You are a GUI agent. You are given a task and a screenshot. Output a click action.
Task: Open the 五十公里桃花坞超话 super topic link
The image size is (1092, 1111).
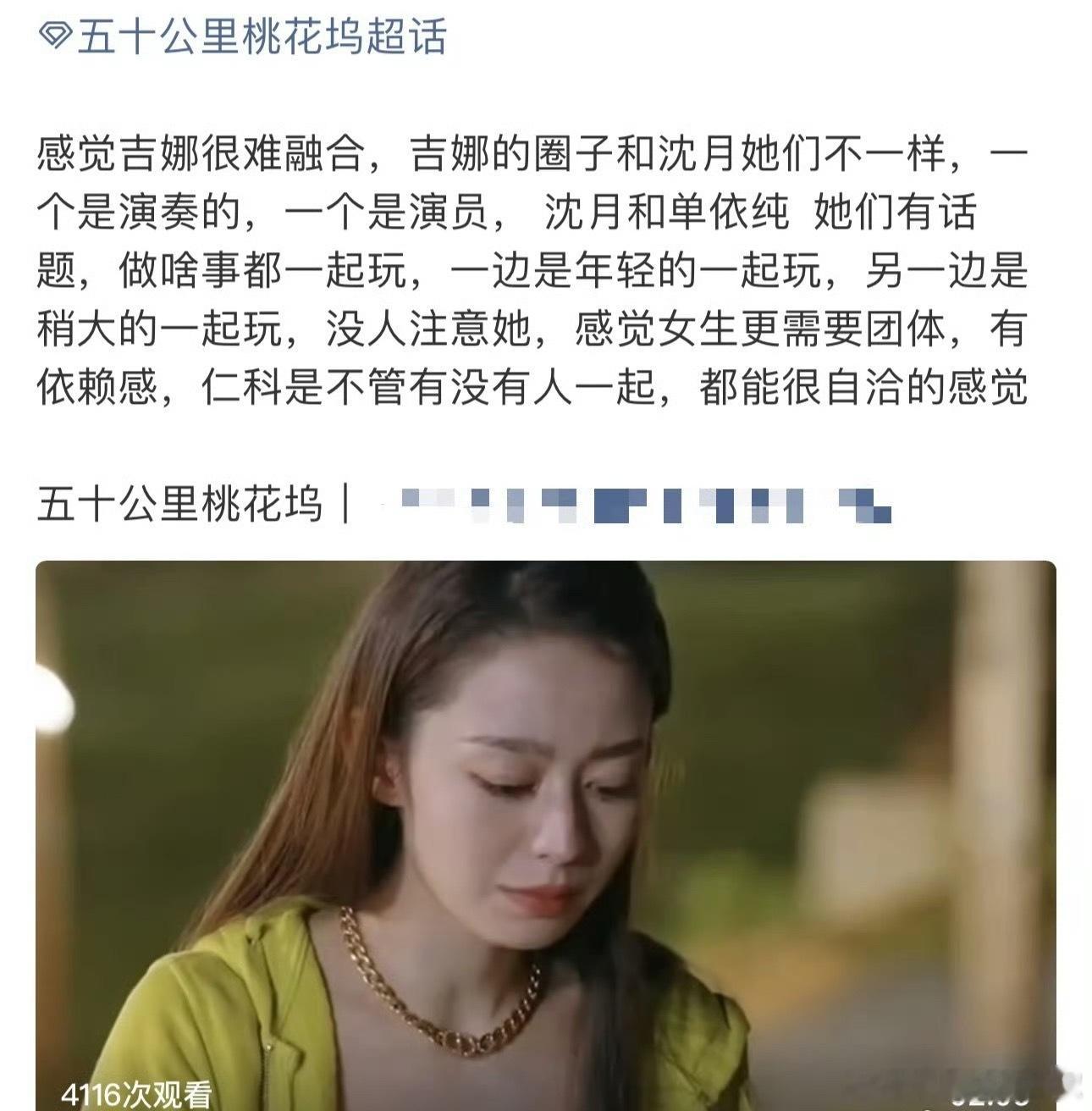261,37
